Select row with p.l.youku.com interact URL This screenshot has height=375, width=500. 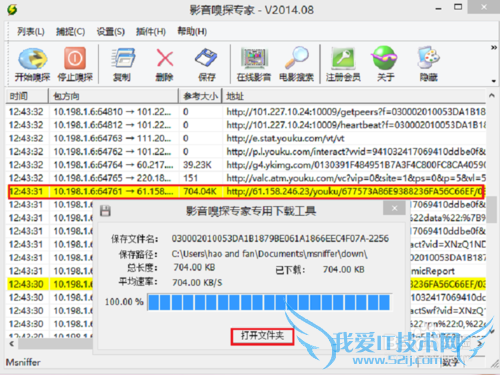(246, 152)
